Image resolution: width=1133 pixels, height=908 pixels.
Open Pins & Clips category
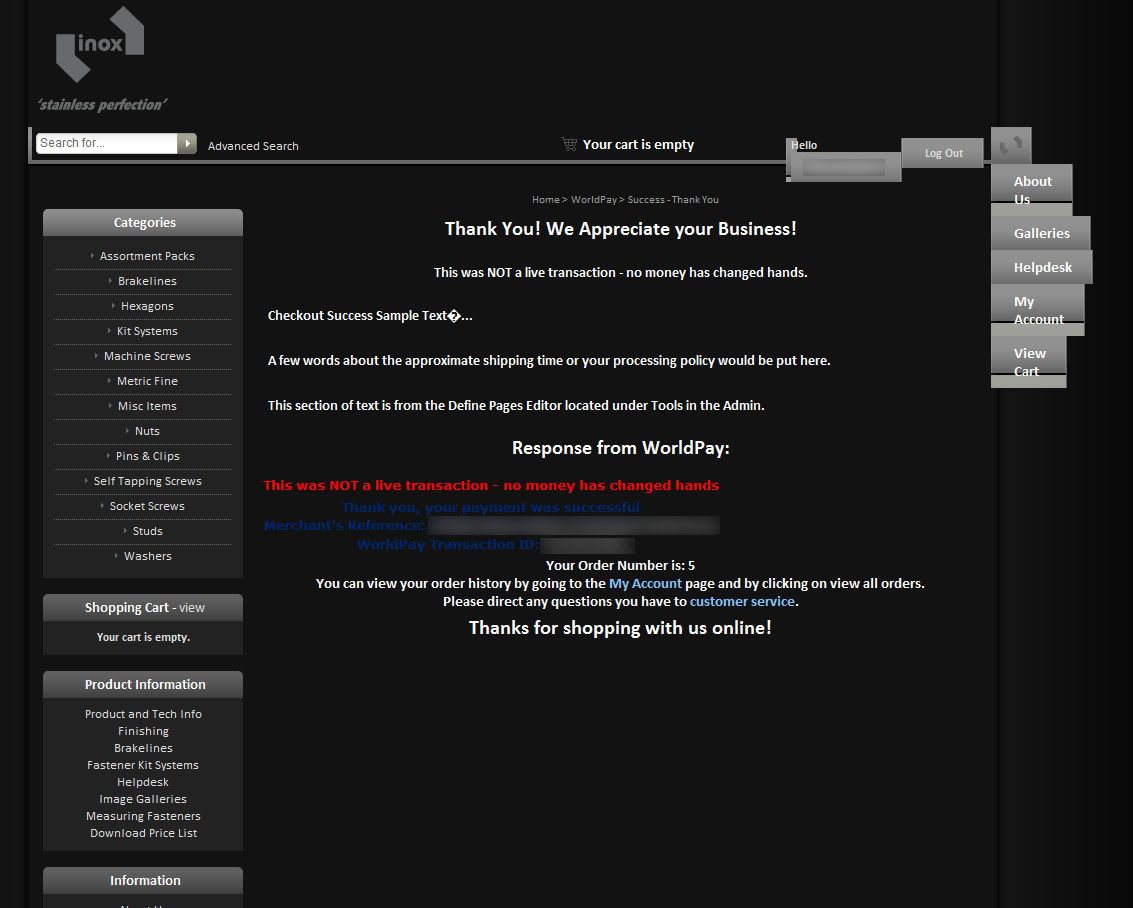(x=147, y=456)
